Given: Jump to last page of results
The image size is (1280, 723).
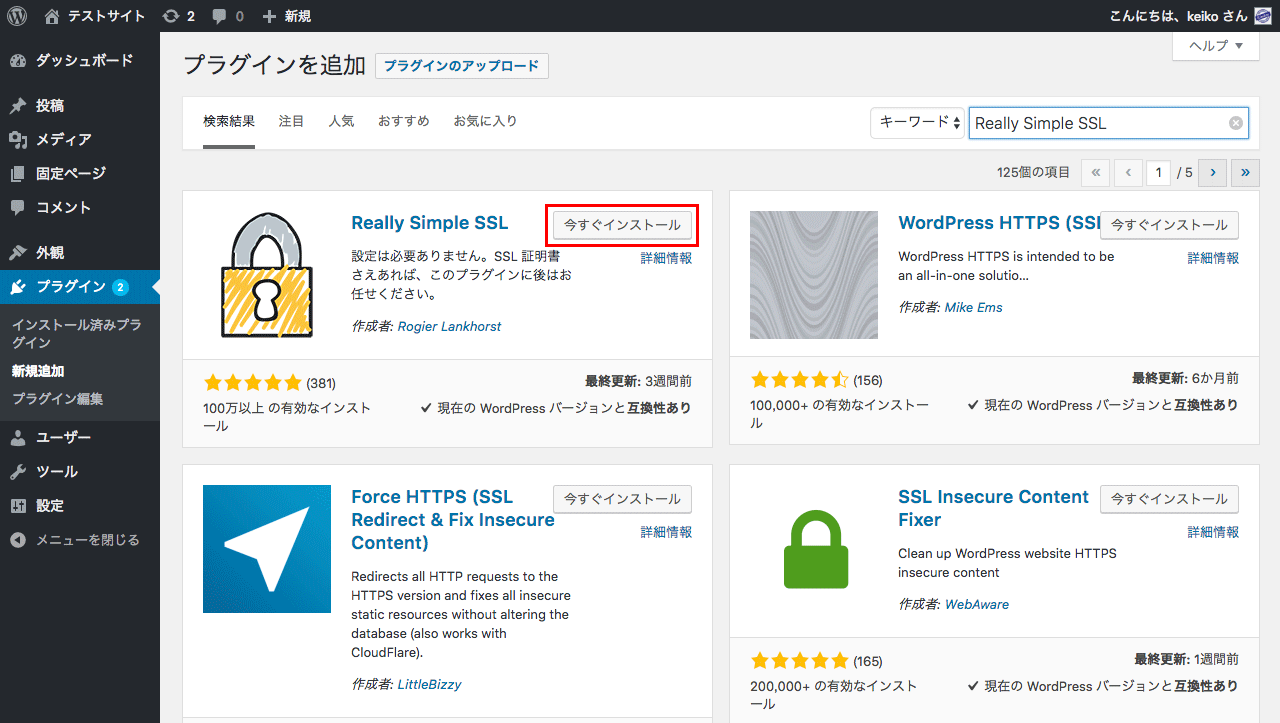Looking at the screenshot, I should 1245,173.
